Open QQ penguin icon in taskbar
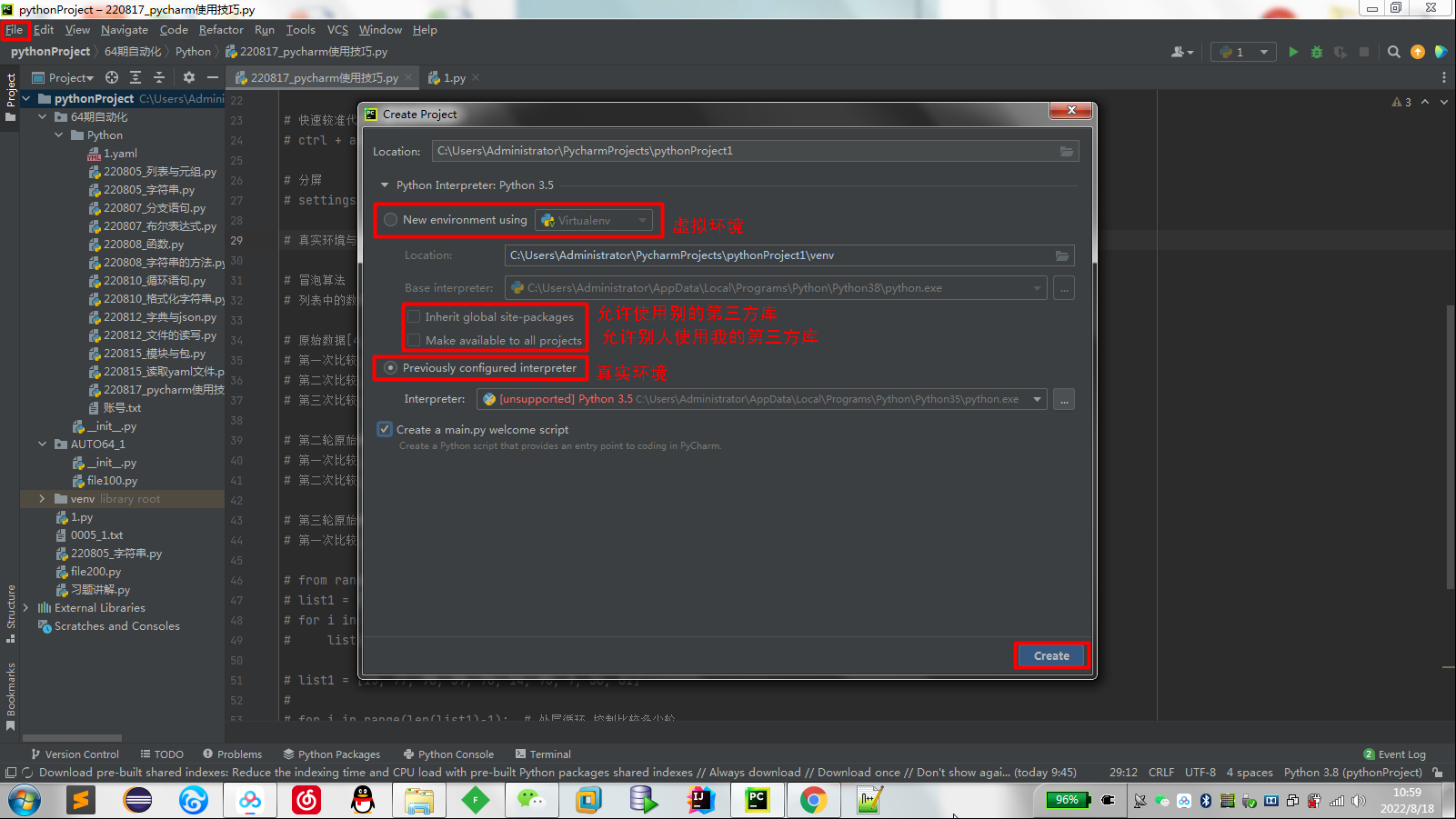 click(363, 800)
